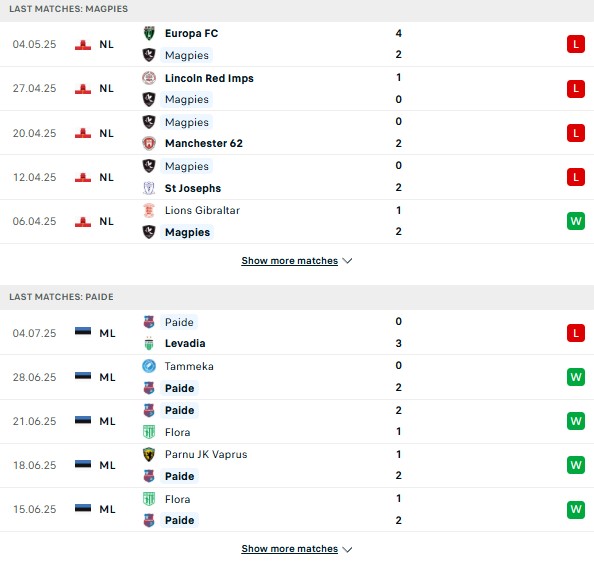Click the red L badge for Europa FC match
This screenshot has height=565, width=594.
click(576, 44)
